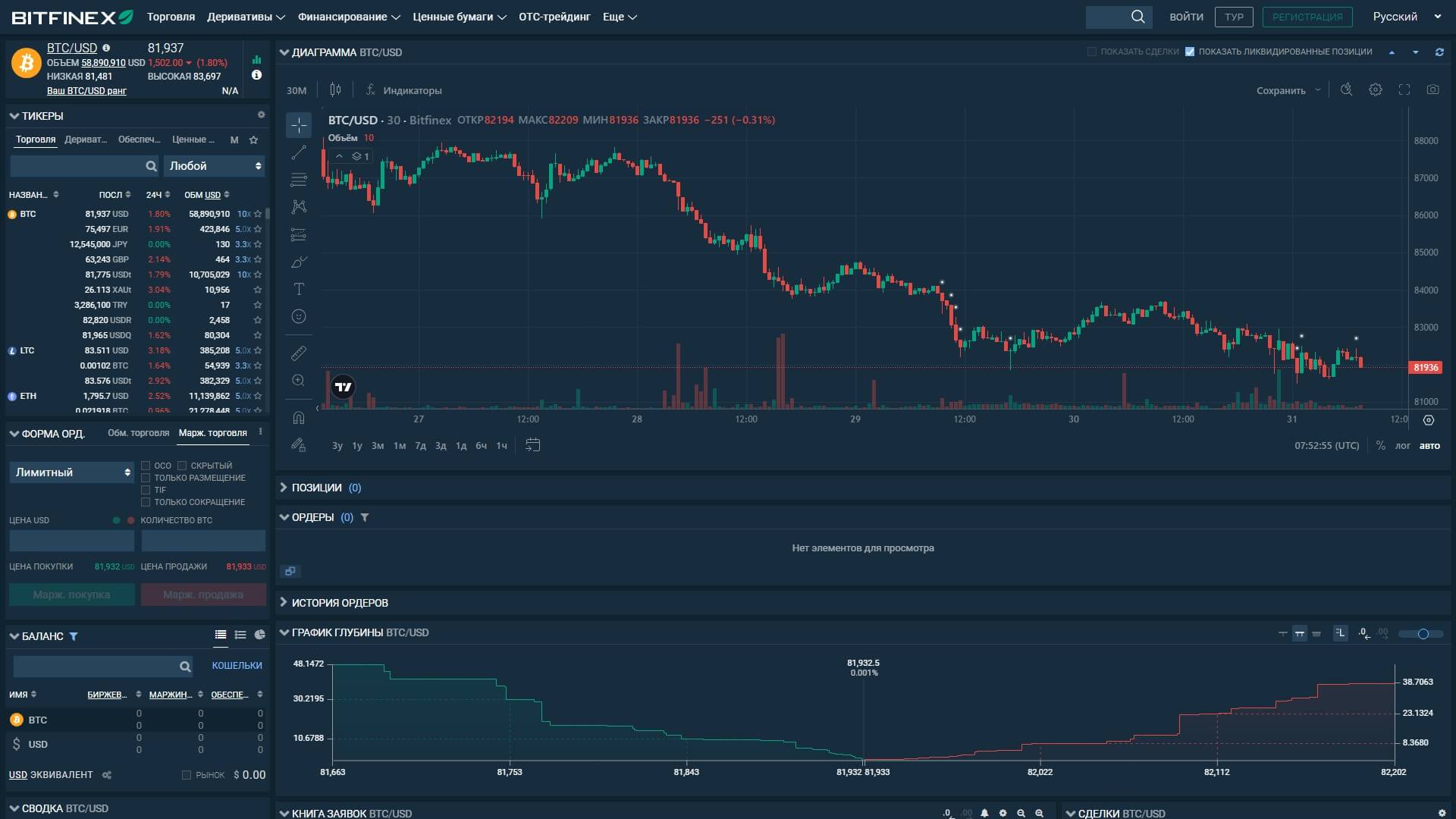Uncheck Показать ликвидированные позиции checkbox

tap(1190, 52)
